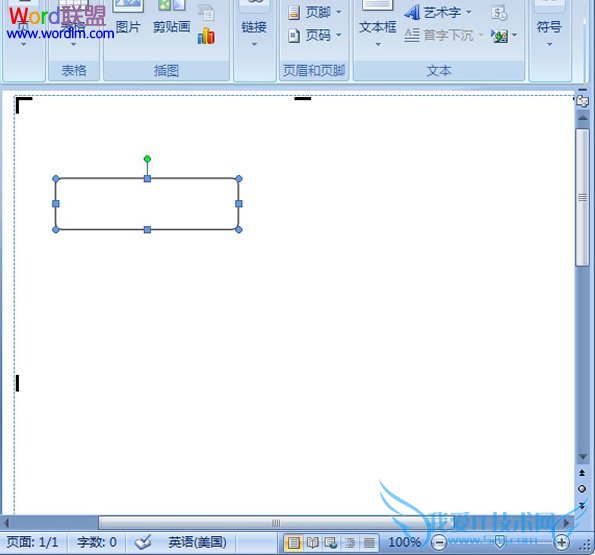The height and width of the screenshot is (555, 595).
Task: Switch to Draft view
Action: click(369, 543)
